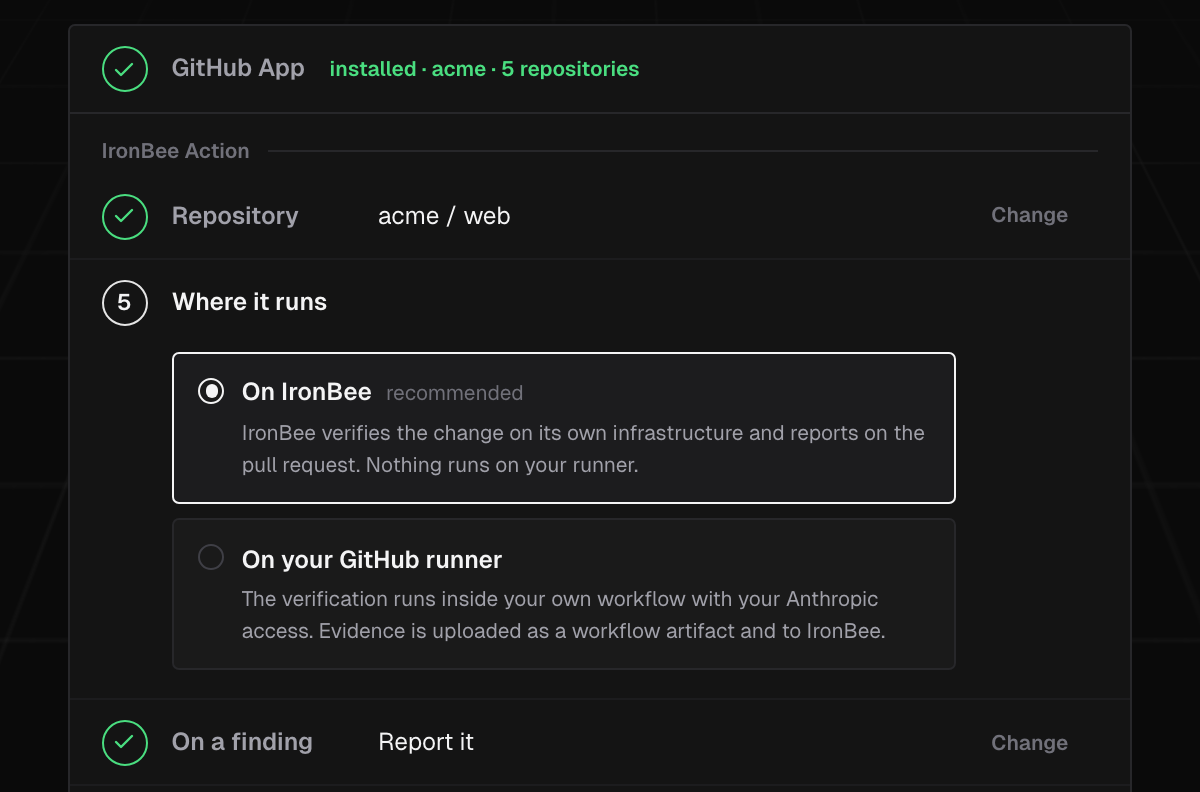
Task: Click the verification runs inside workflow description
Action: click(x=563, y=615)
